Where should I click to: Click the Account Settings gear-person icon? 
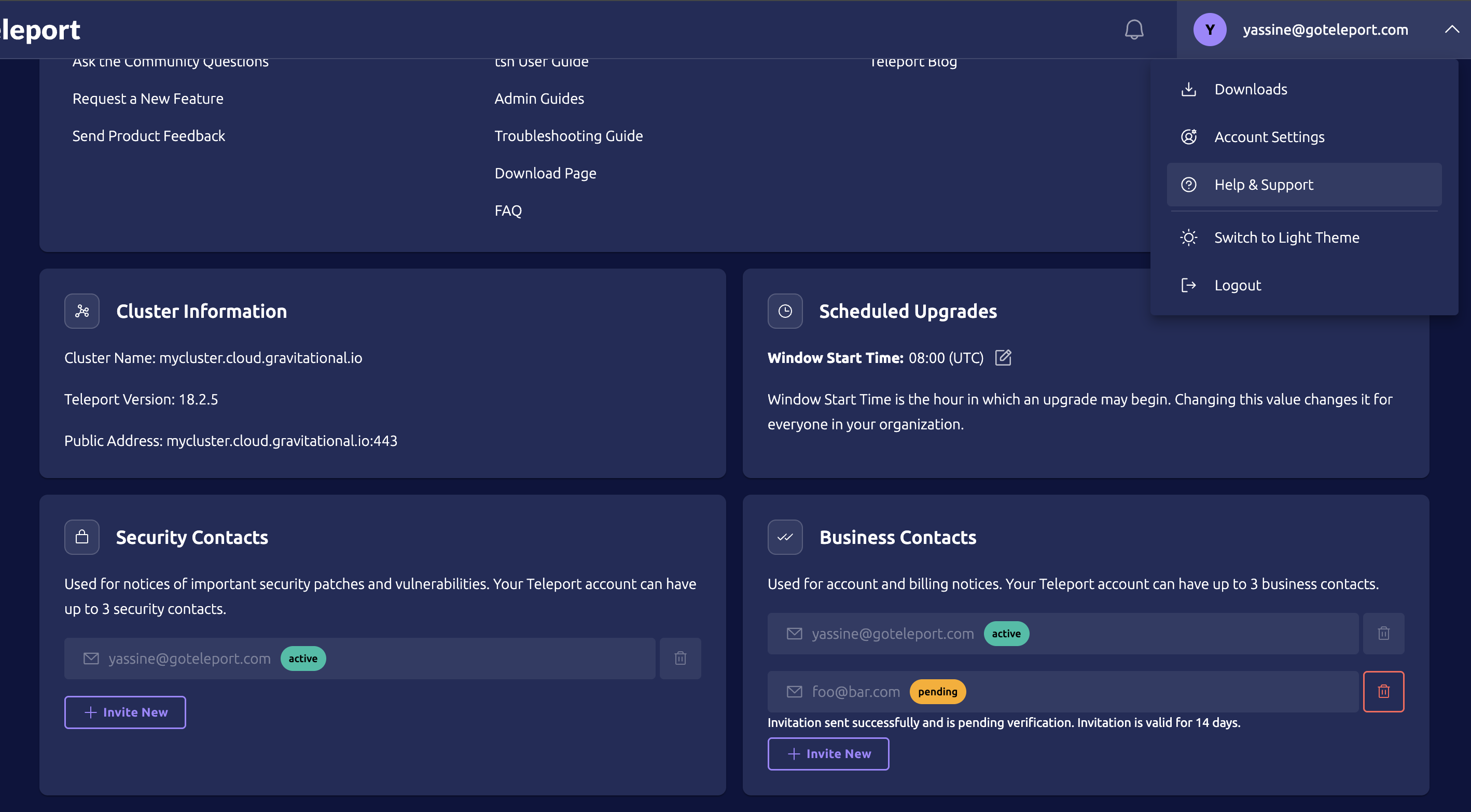(1189, 136)
